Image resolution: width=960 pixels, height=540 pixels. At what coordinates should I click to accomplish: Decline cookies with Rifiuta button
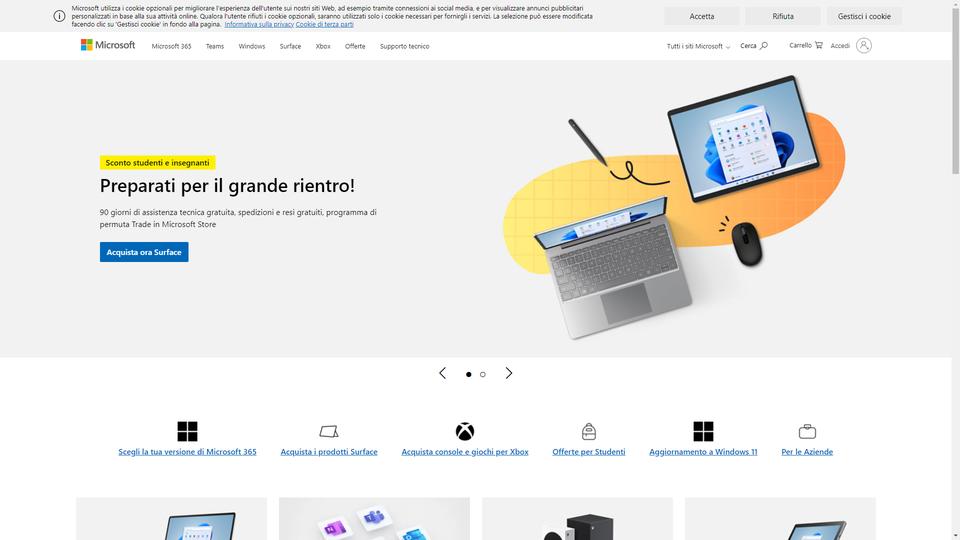(782, 16)
